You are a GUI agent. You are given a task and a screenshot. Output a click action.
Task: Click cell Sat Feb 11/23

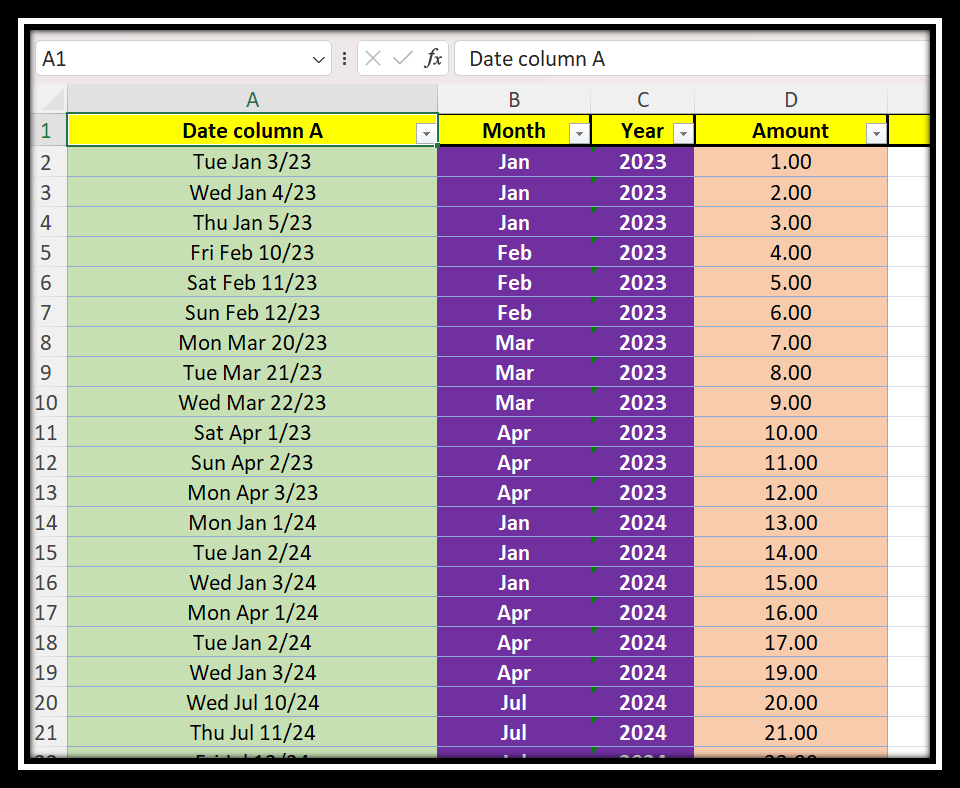pos(252,282)
